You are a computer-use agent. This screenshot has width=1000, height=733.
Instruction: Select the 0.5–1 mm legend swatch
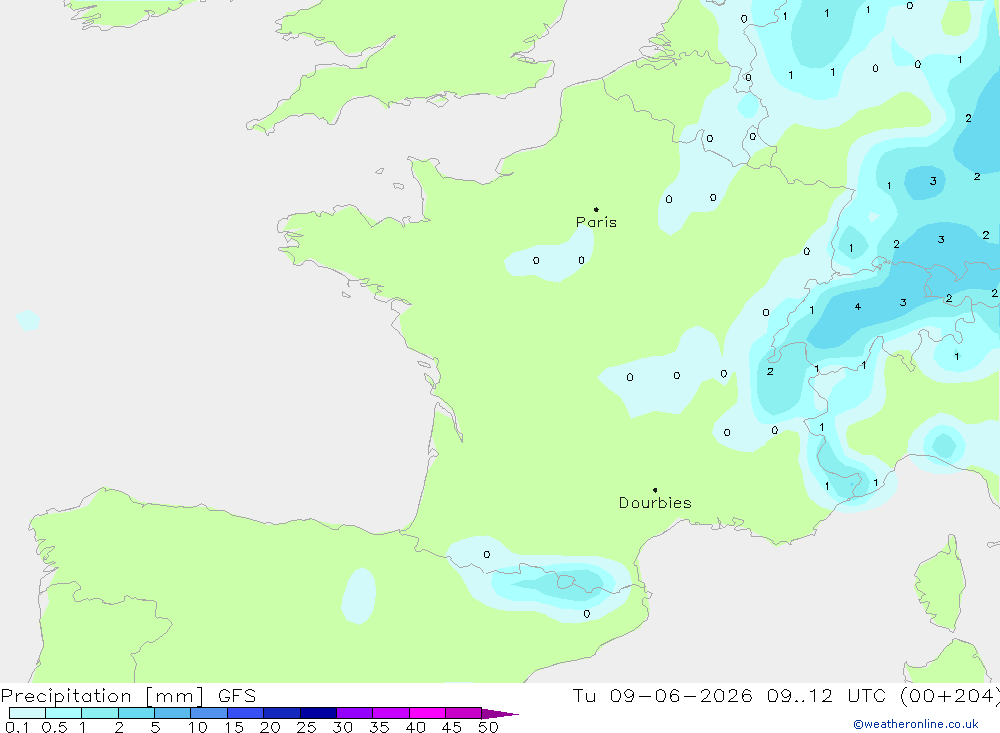(63, 713)
